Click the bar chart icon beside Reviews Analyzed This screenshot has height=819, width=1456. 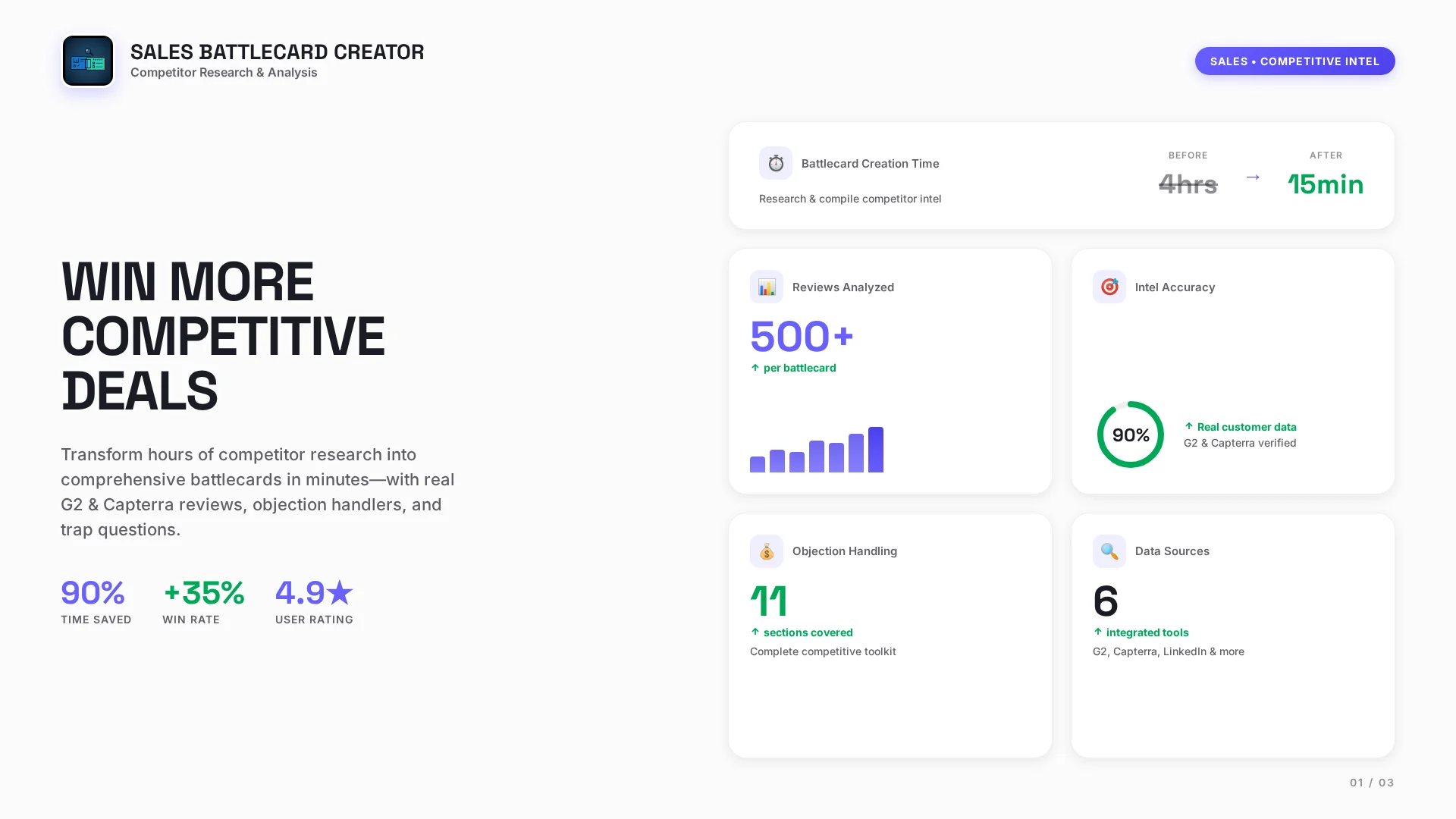click(766, 287)
